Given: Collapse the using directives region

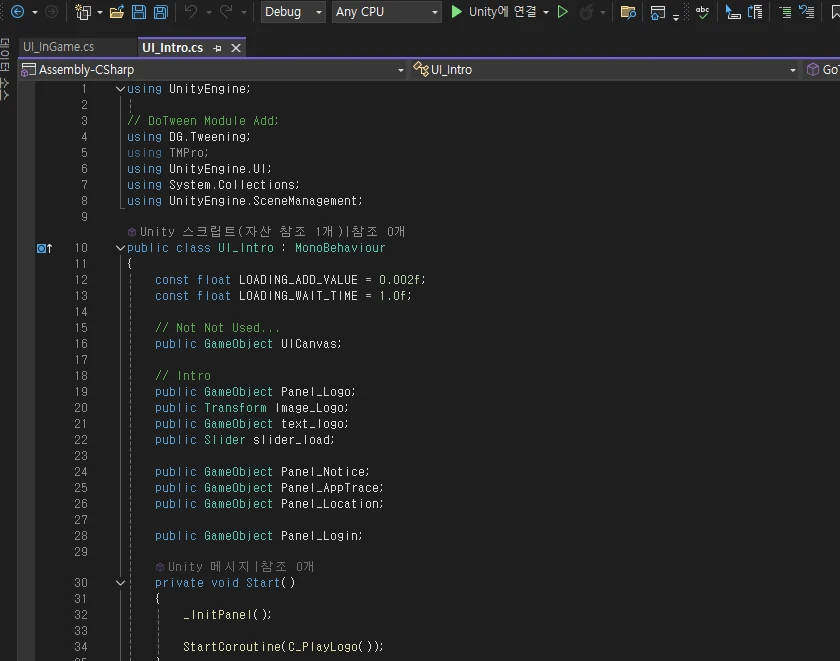Looking at the screenshot, I should click(x=120, y=89).
